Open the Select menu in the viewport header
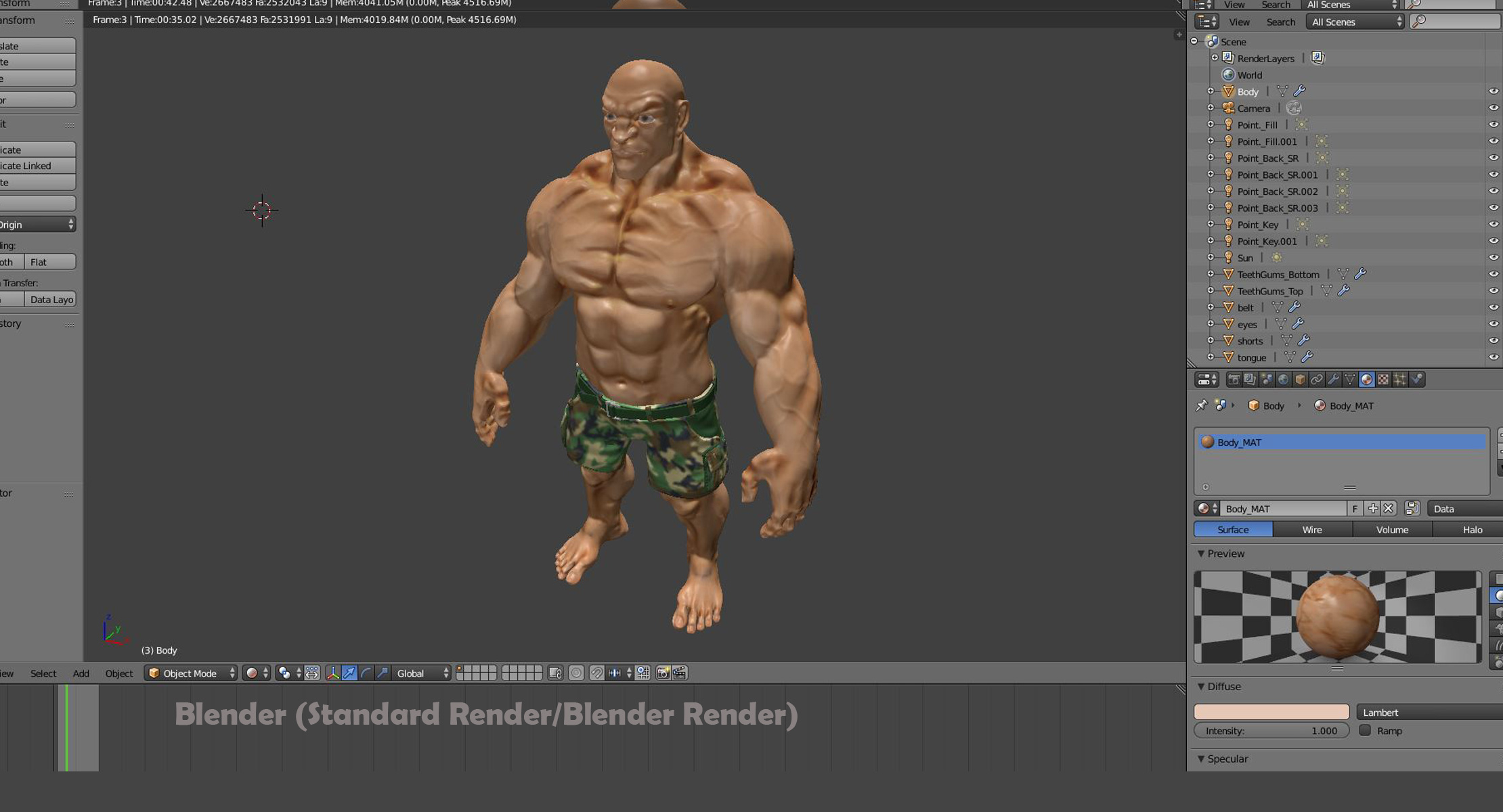The height and width of the screenshot is (812, 1503). [x=43, y=673]
